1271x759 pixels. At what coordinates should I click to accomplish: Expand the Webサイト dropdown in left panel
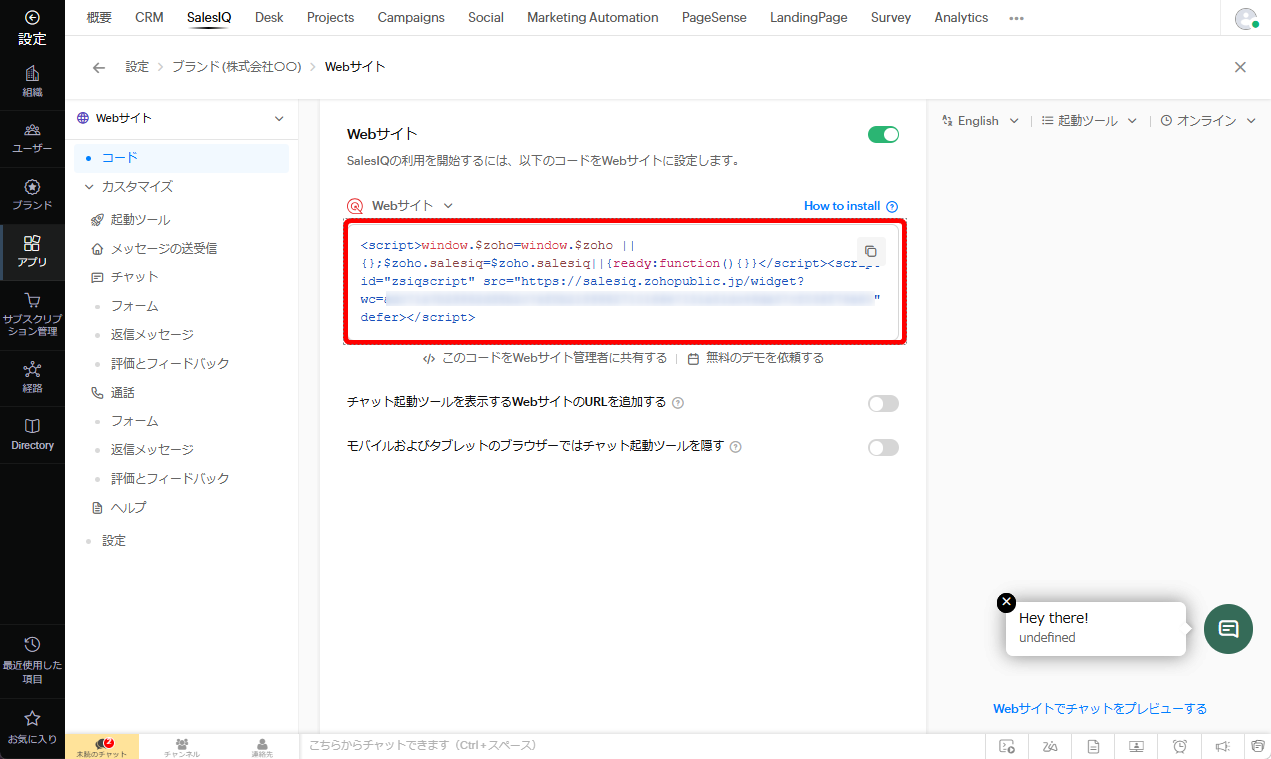181,118
